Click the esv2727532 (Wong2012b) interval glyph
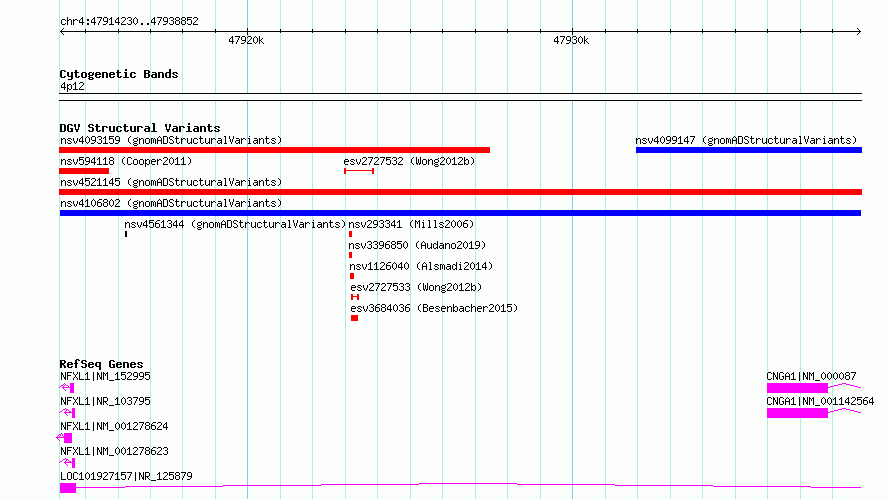This screenshot has width=890, height=499. point(359,171)
